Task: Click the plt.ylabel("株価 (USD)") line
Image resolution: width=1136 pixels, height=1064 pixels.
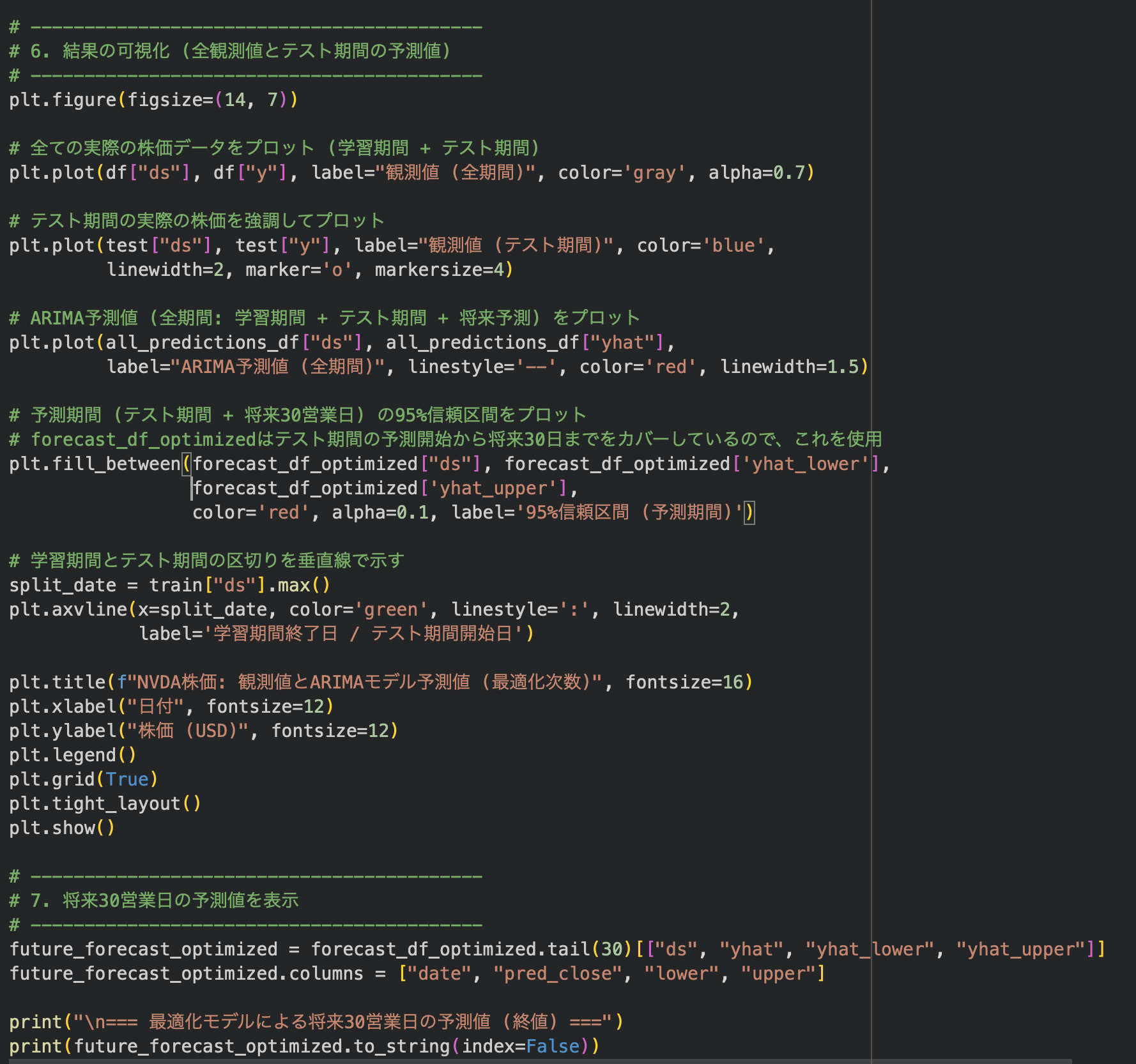Action: pos(204,731)
